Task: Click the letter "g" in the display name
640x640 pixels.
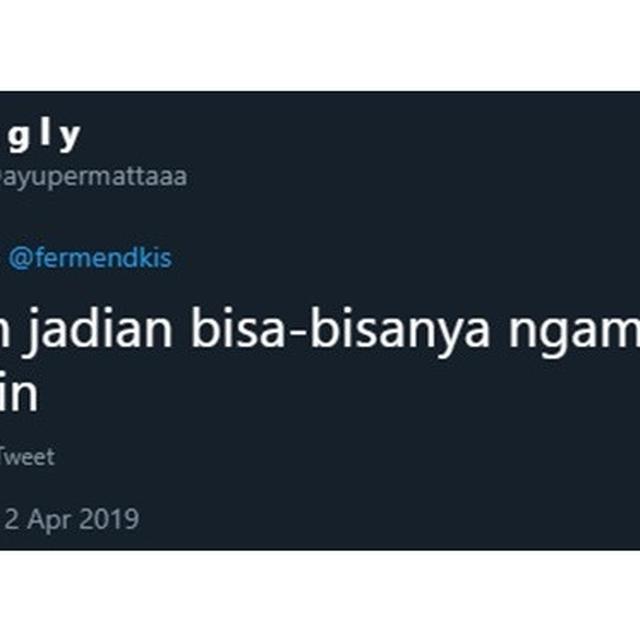Action: [x=19, y=139]
